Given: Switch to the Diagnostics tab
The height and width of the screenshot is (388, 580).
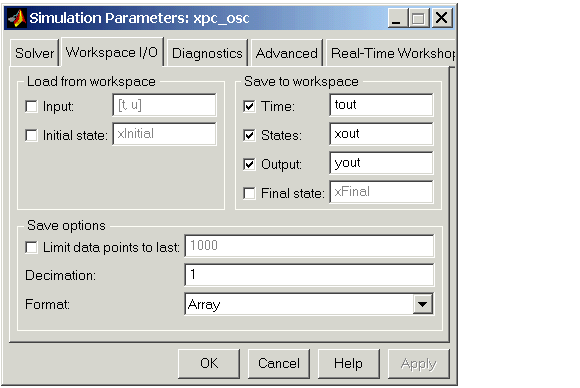Looking at the screenshot, I should (x=207, y=53).
